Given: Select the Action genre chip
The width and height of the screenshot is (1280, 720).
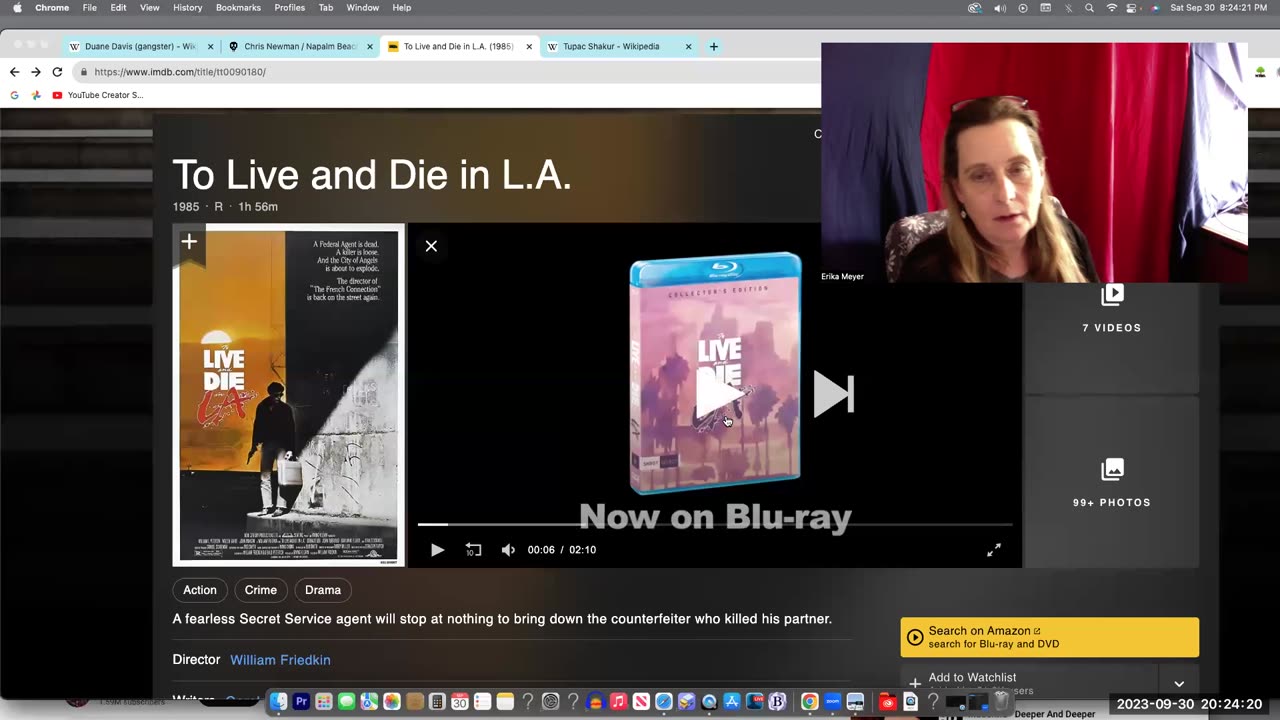Looking at the screenshot, I should [x=199, y=590].
